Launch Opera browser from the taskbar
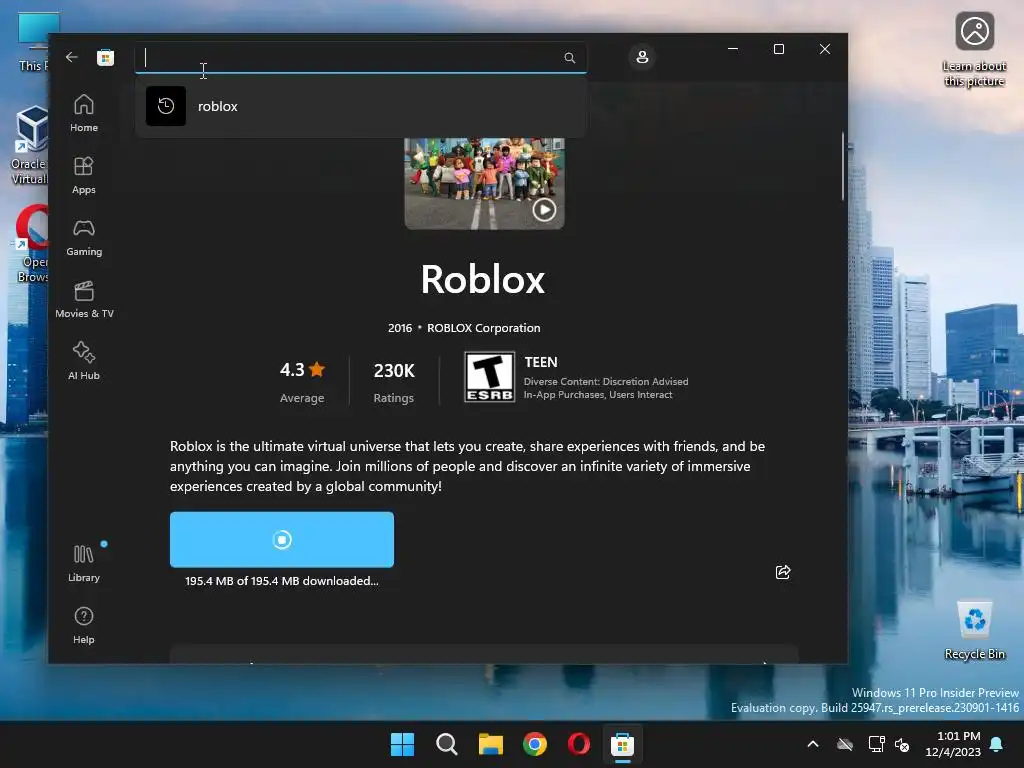 pos(579,744)
